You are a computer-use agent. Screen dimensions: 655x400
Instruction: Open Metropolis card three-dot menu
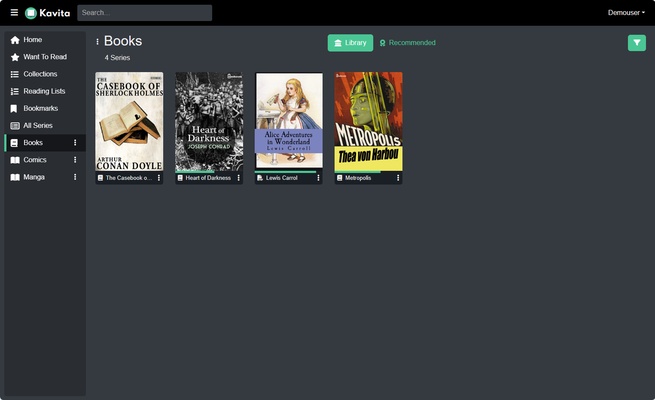pyautogui.click(x=398, y=178)
